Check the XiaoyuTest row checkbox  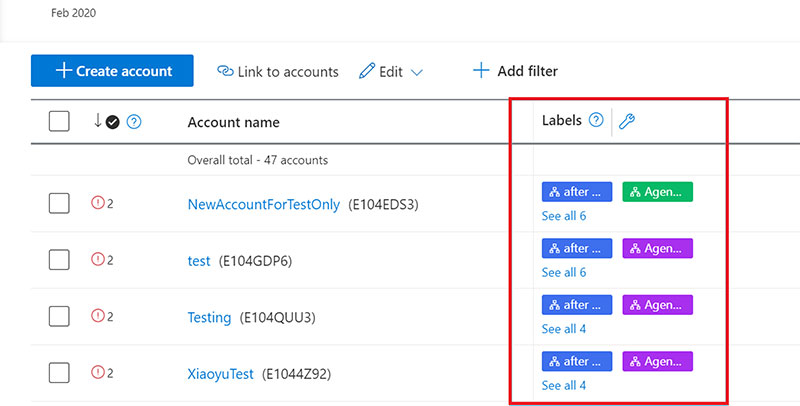(59, 373)
